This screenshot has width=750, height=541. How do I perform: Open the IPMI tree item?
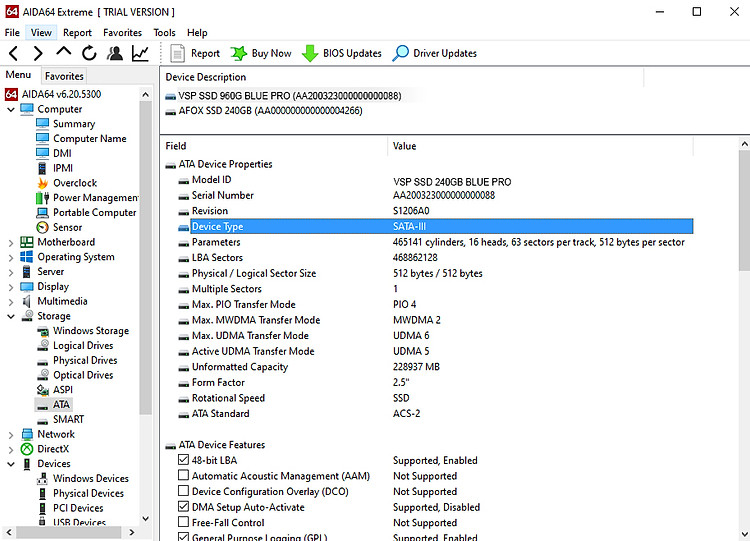[63, 168]
